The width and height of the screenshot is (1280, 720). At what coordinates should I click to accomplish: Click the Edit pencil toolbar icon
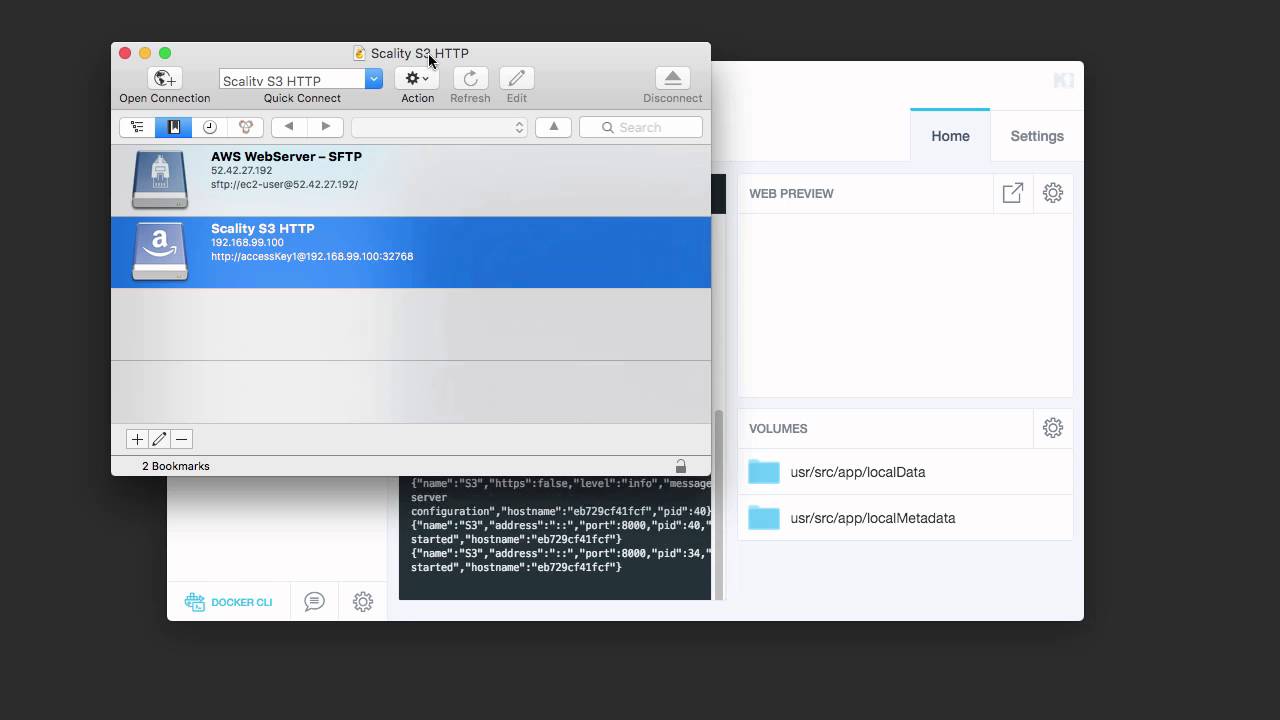coord(516,78)
